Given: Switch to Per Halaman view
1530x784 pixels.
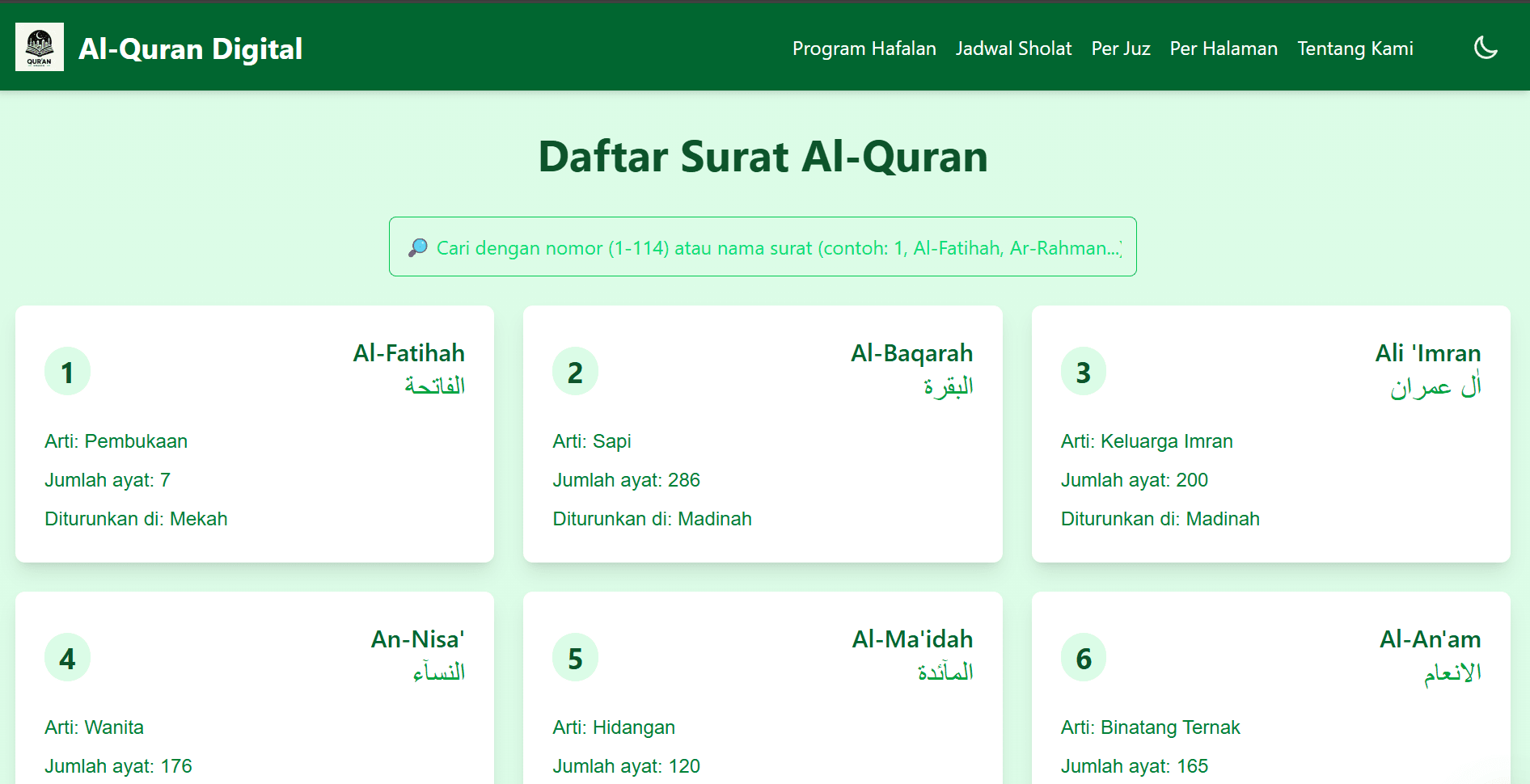Looking at the screenshot, I should [x=1223, y=48].
